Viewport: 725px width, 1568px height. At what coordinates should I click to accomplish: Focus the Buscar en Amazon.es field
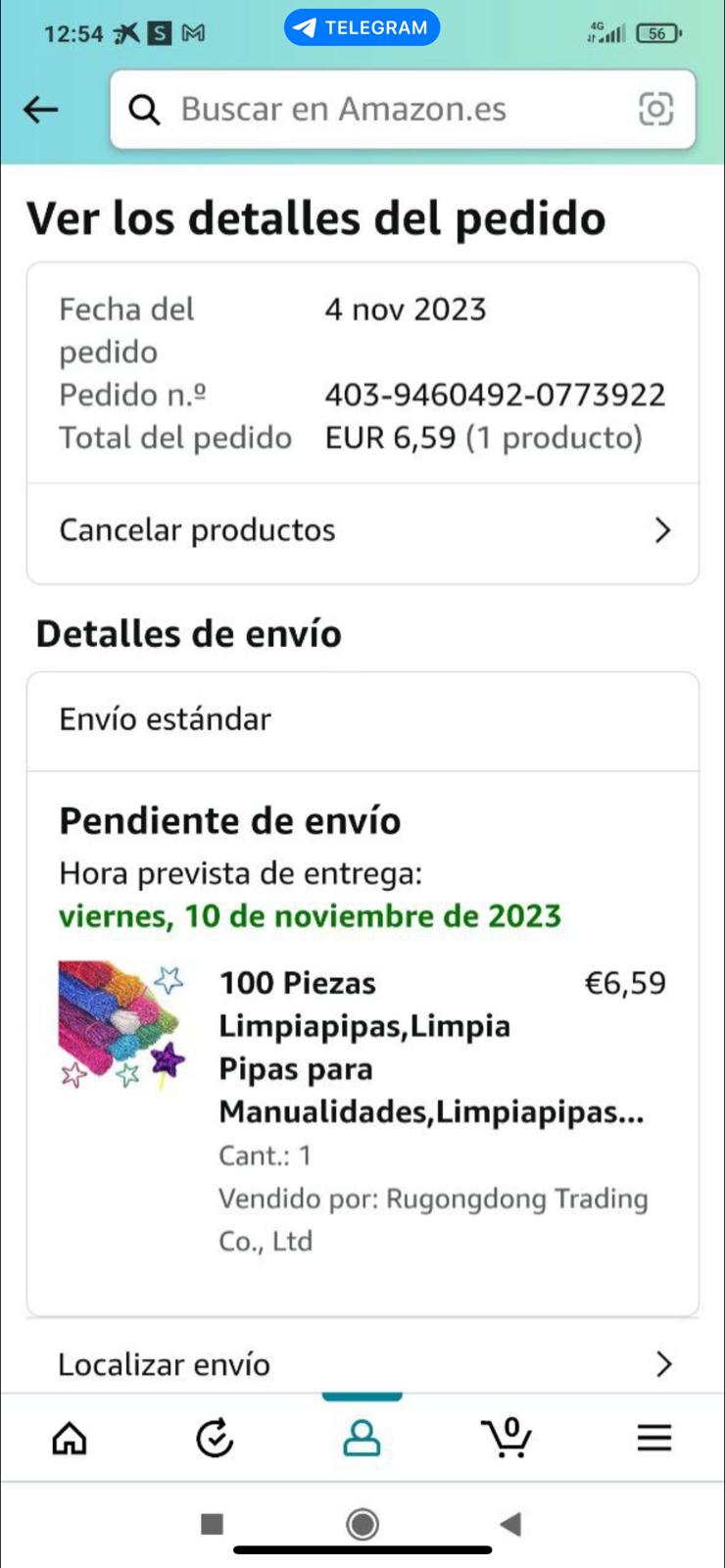(392, 110)
